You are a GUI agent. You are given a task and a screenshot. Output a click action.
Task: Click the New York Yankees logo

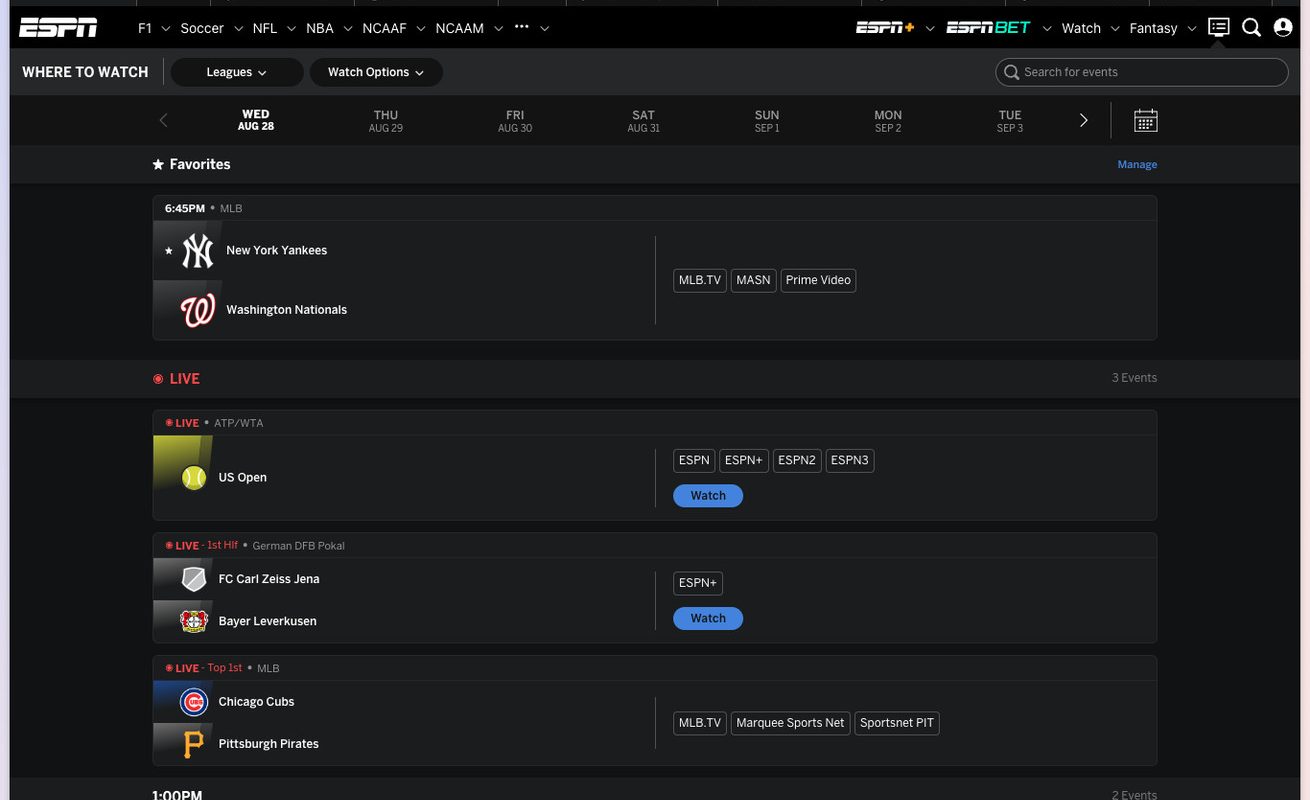point(197,251)
